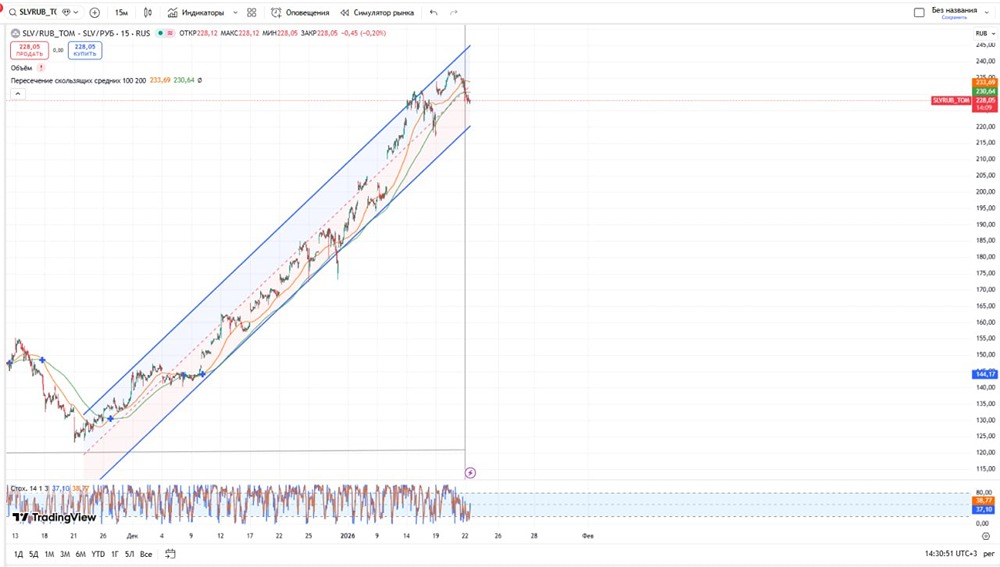This screenshot has height=567, width=1000.
Task: Select the Пересечение скользящих средних 100 200 legend
Action: [78, 80]
